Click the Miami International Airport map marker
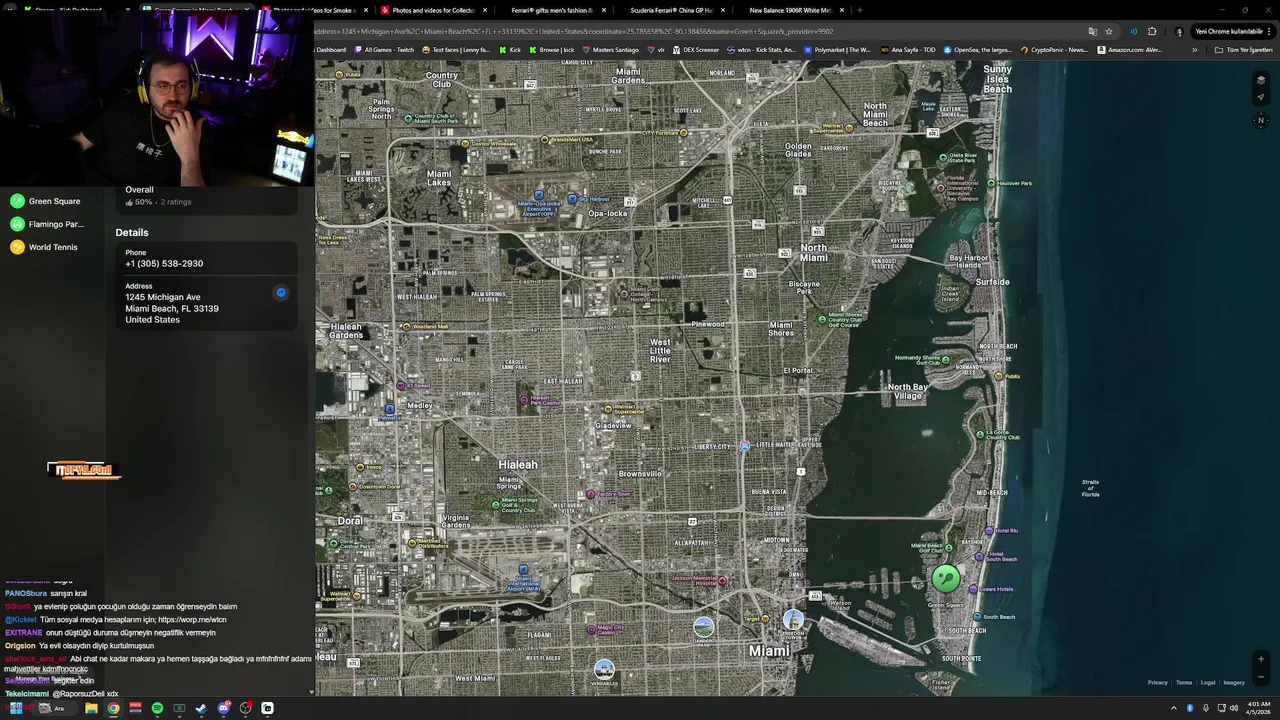1280x720 pixels. [523, 570]
